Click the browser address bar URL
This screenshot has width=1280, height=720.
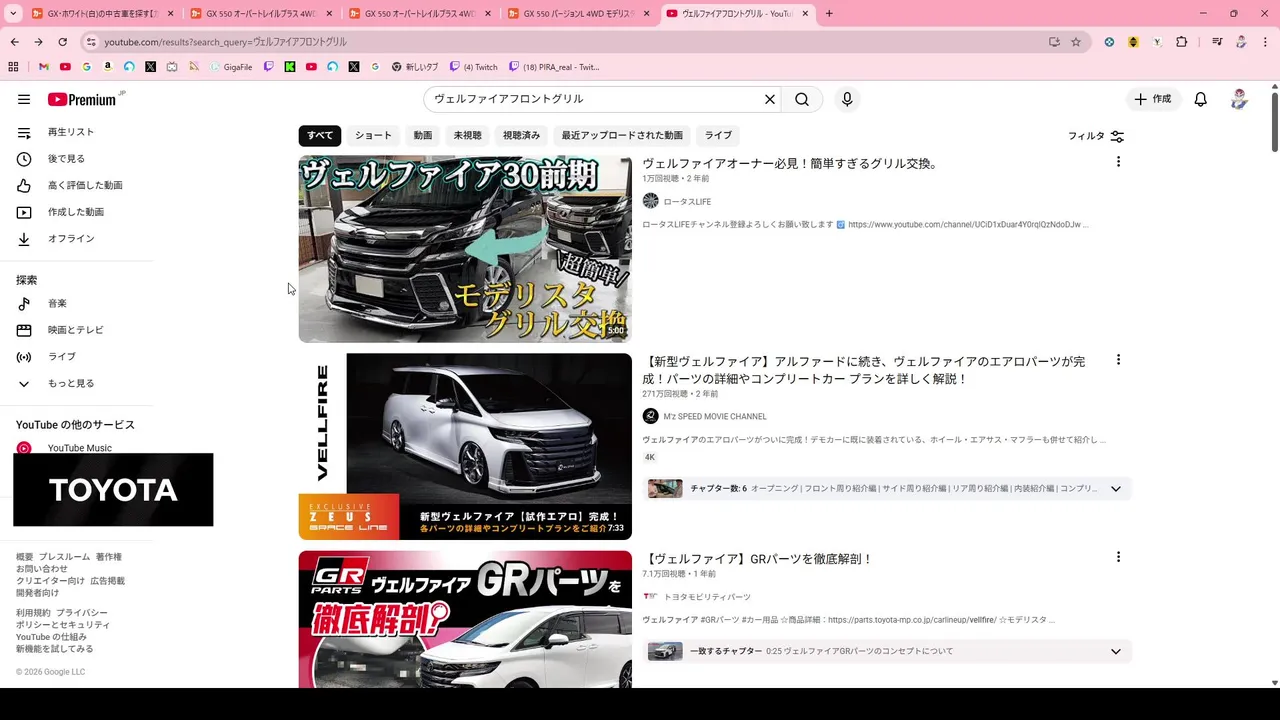[225, 42]
